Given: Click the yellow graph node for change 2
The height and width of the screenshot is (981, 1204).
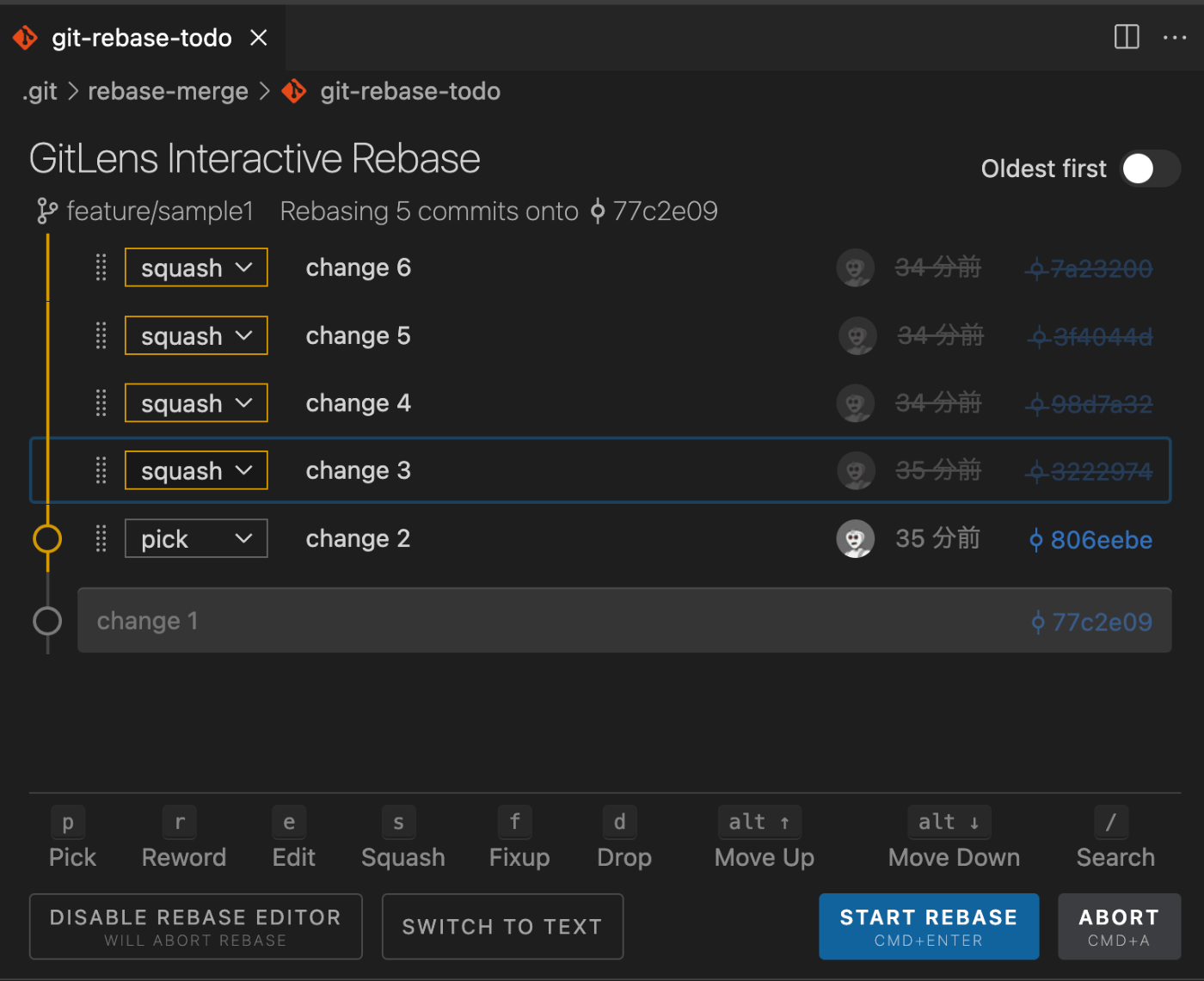Looking at the screenshot, I should 47,539.
